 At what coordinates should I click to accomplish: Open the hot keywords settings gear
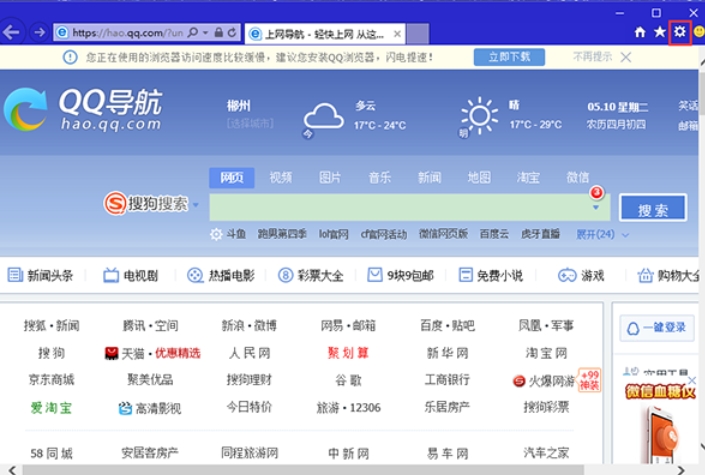[x=216, y=234]
